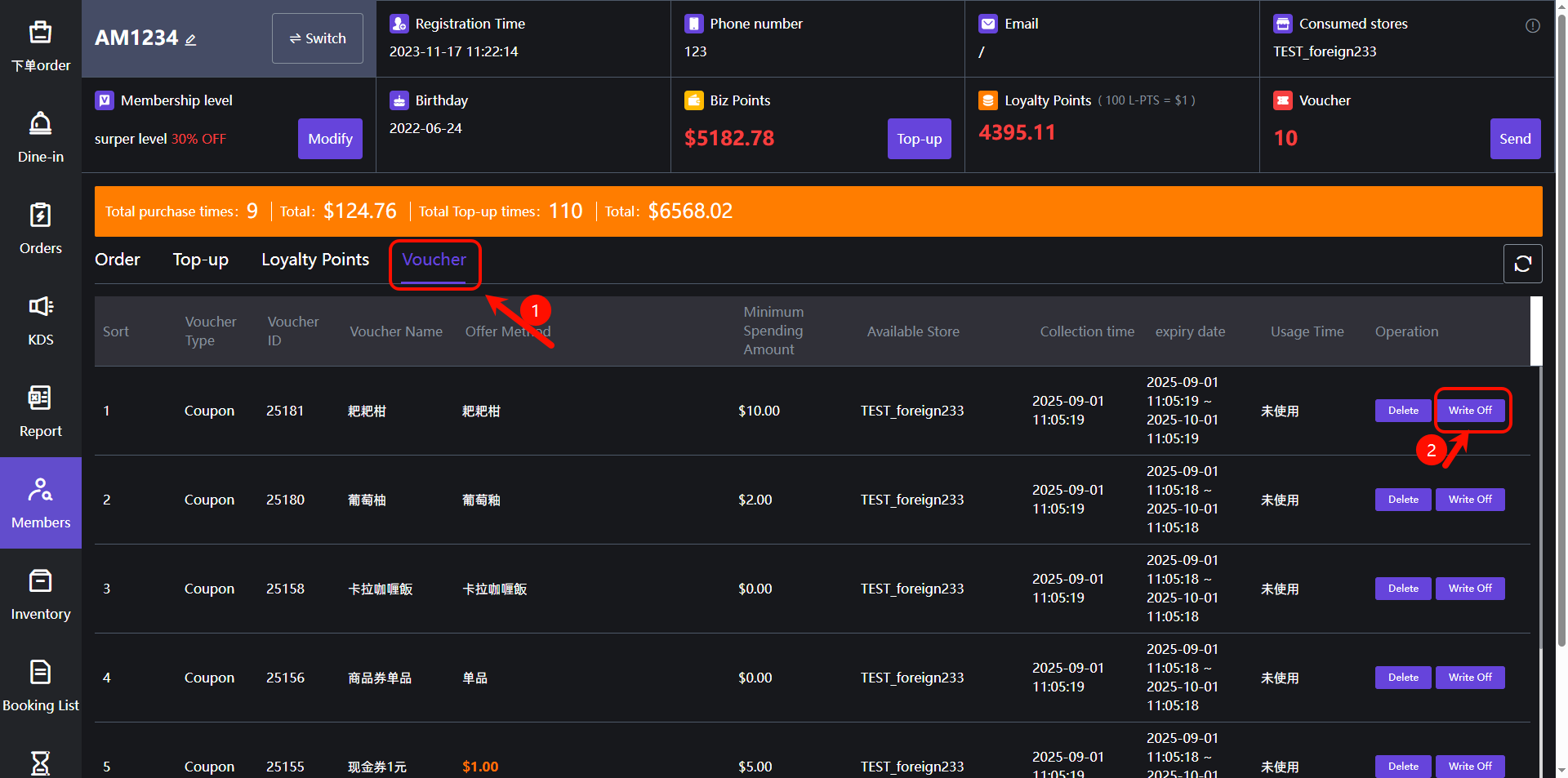The image size is (1568, 778).
Task: Click the info icon in Consumed stores
Action: [x=1532, y=25]
